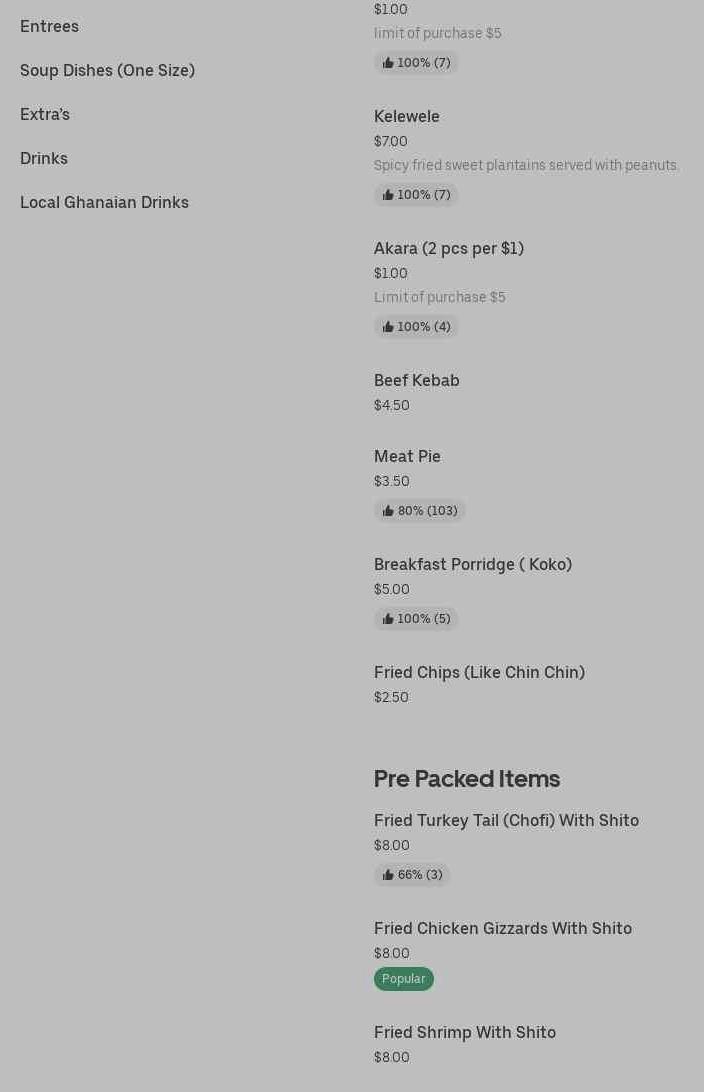Open Beef Kebab item details

416,380
